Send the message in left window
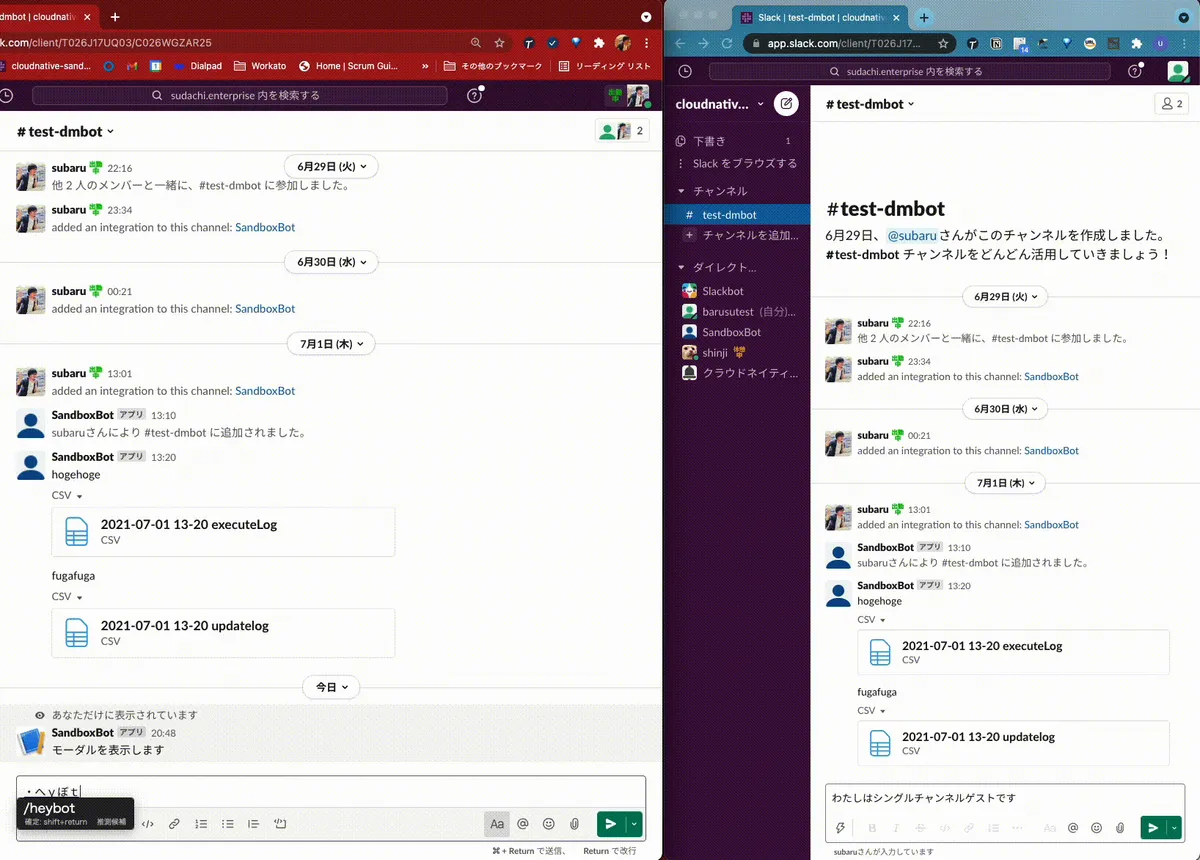This screenshot has width=1200, height=860. 609,824
